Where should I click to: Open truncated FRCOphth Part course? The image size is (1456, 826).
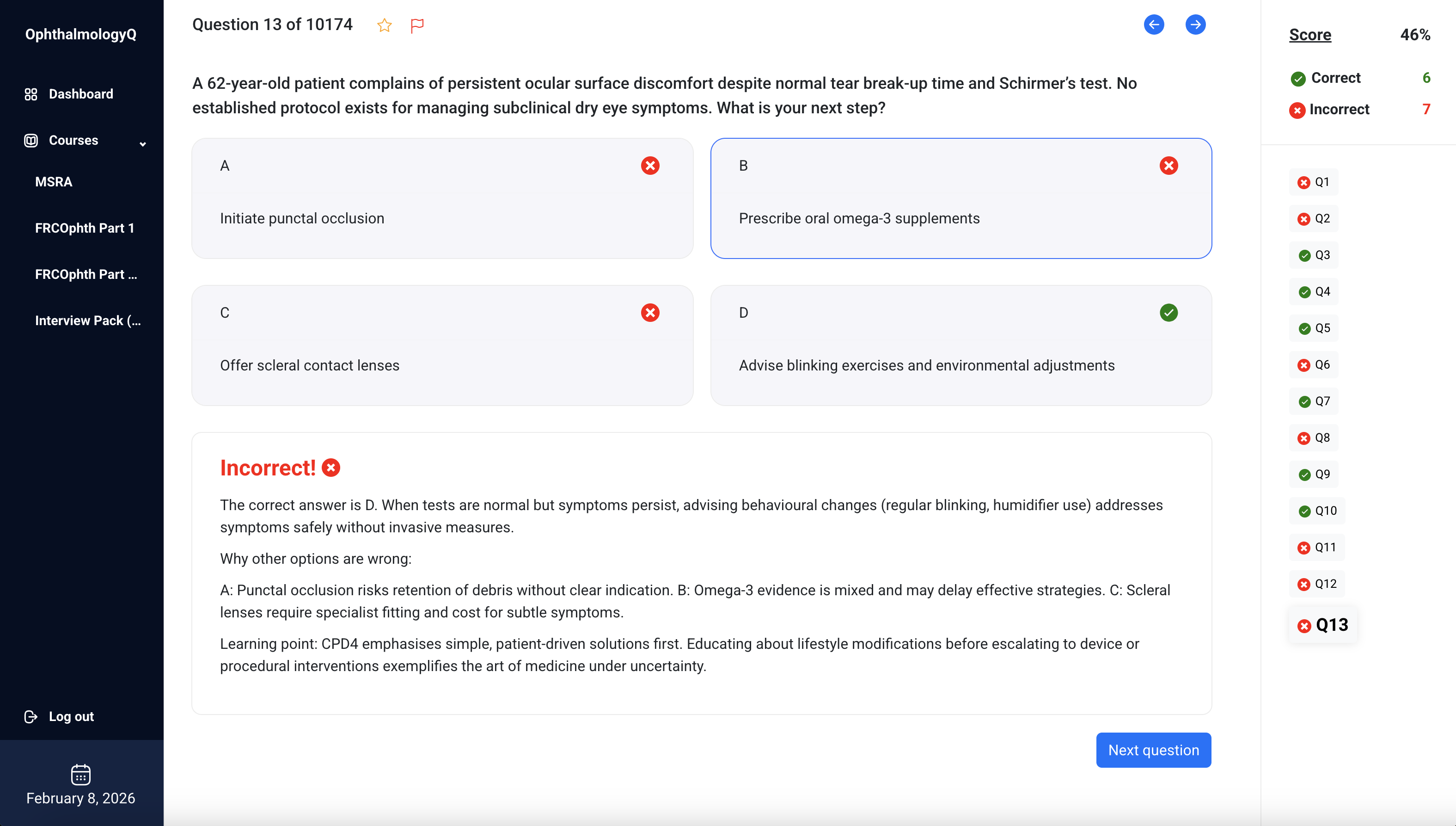tap(86, 275)
